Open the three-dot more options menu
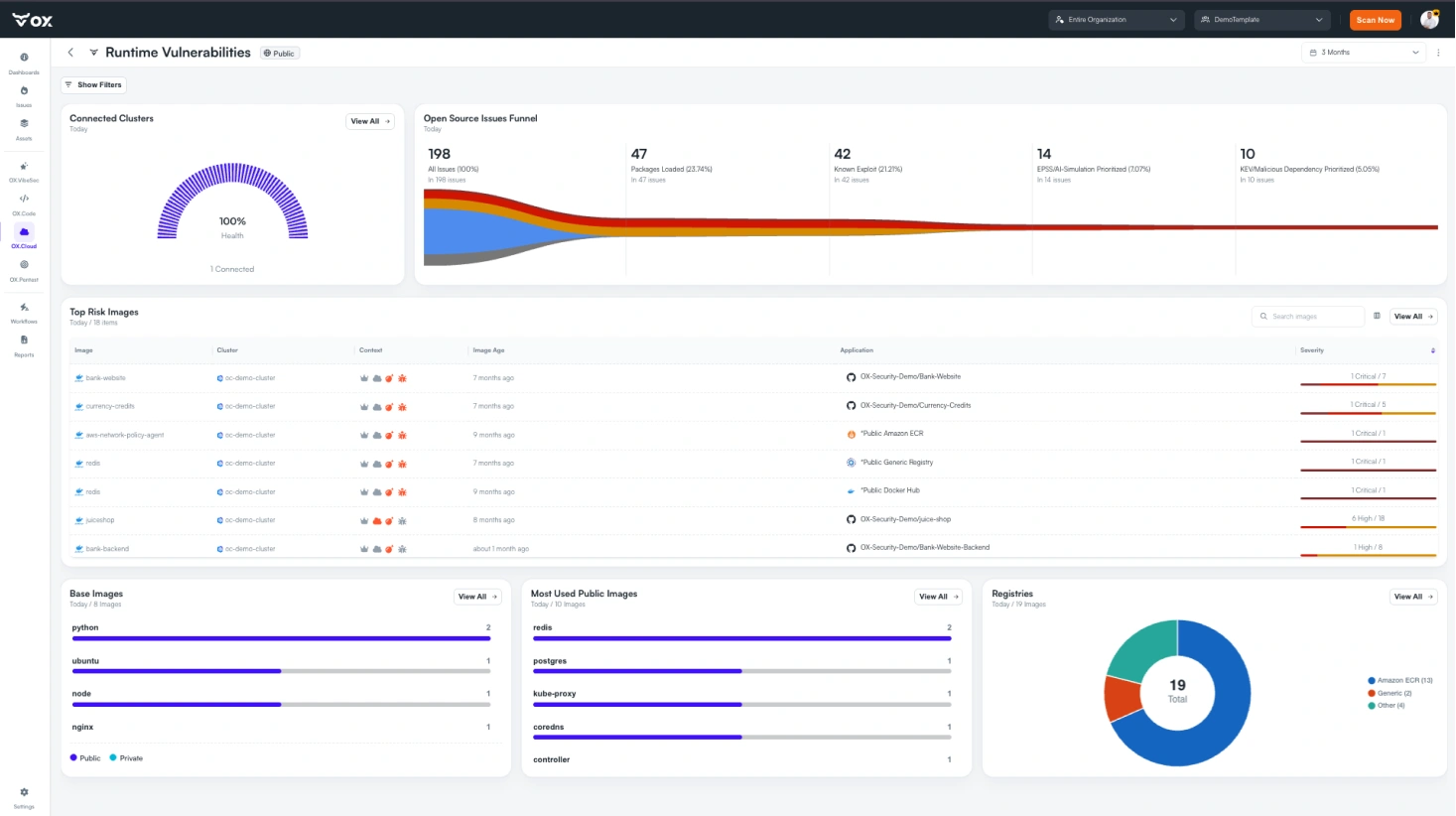 point(1438,53)
